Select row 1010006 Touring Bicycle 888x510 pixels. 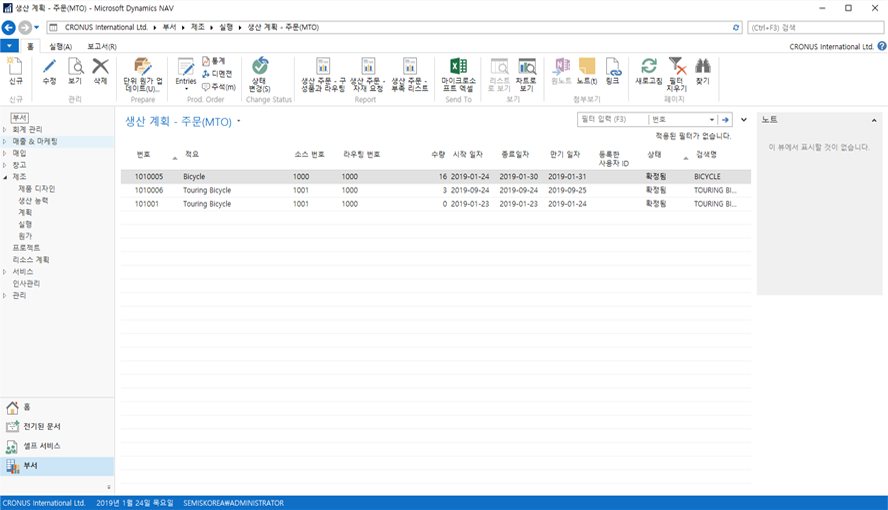[436, 190]
